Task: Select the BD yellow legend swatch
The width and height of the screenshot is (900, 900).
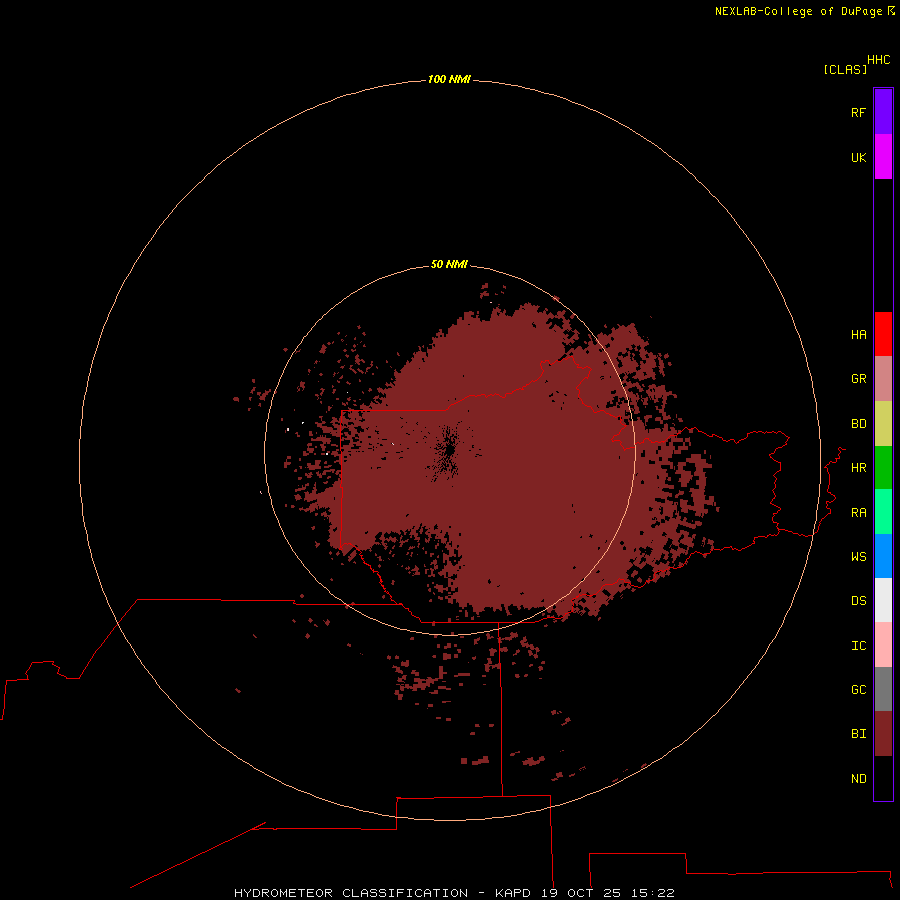Action: click(883, 424)
